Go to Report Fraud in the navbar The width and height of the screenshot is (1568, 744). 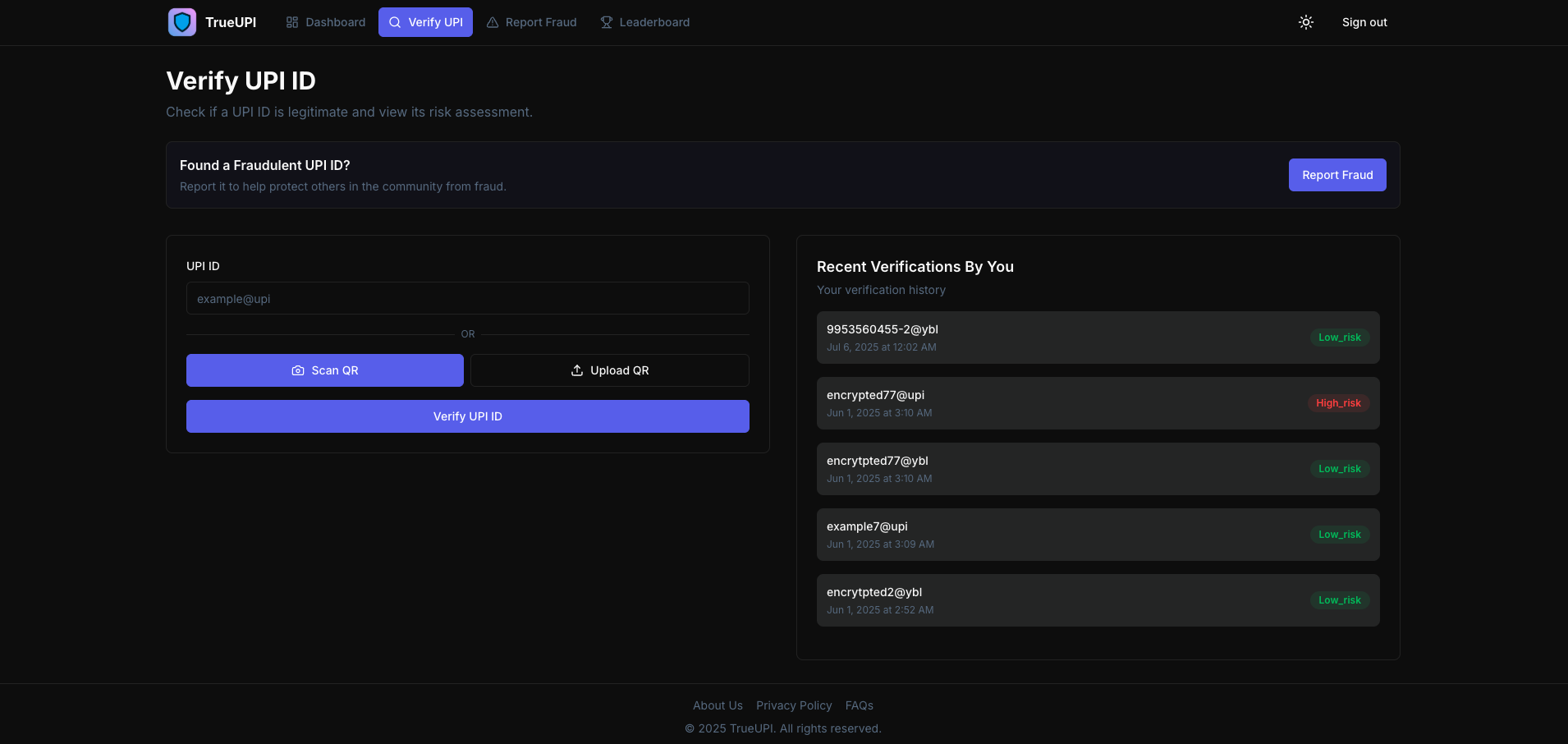(532, 22)
